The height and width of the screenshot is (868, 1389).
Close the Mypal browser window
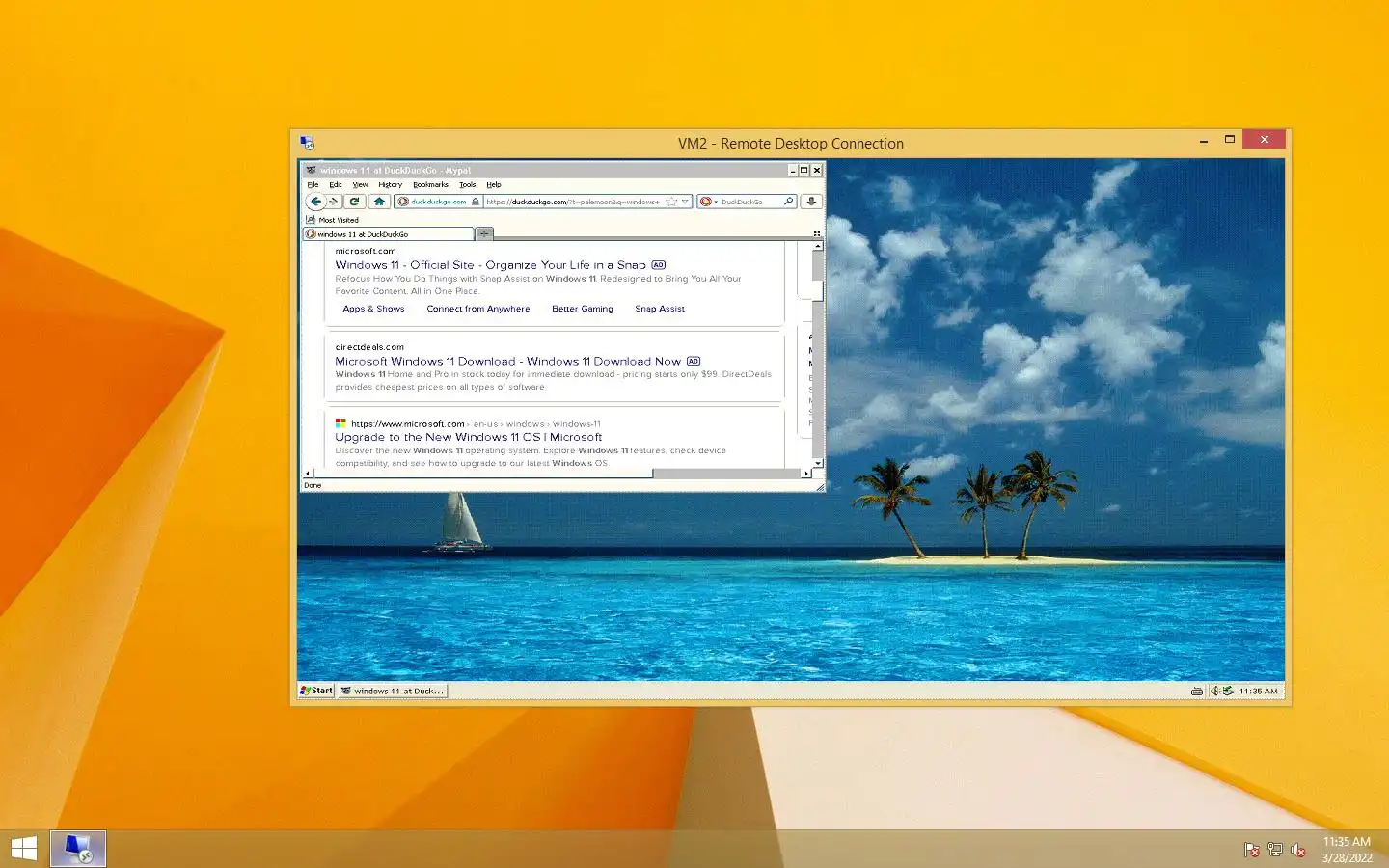817,170
